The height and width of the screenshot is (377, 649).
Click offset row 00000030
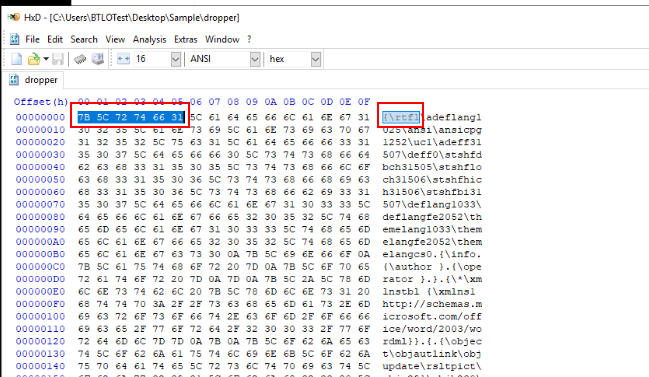(41, 154)
